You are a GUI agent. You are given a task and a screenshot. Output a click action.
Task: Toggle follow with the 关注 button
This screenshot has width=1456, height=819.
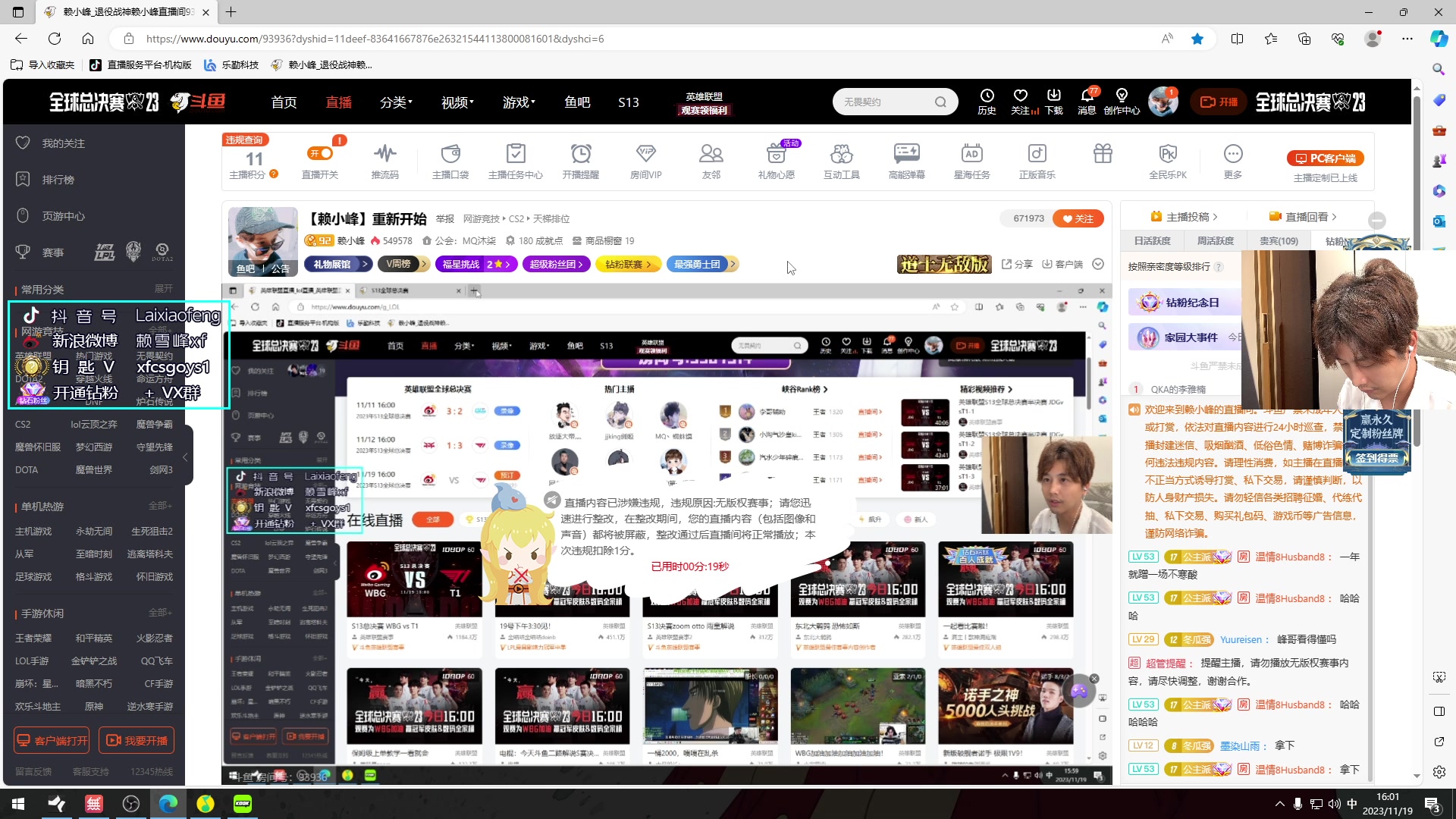[1078, 218]
